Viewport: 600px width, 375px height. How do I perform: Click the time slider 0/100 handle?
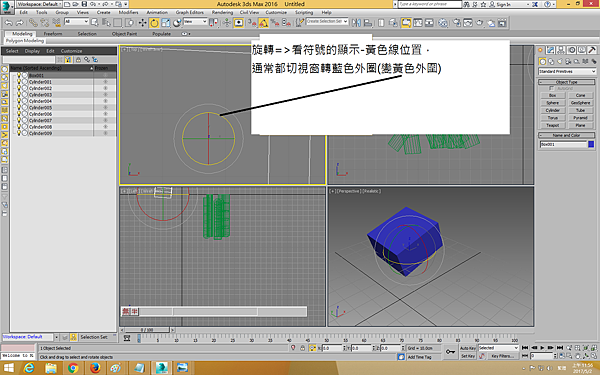click(x=147, y=330)
